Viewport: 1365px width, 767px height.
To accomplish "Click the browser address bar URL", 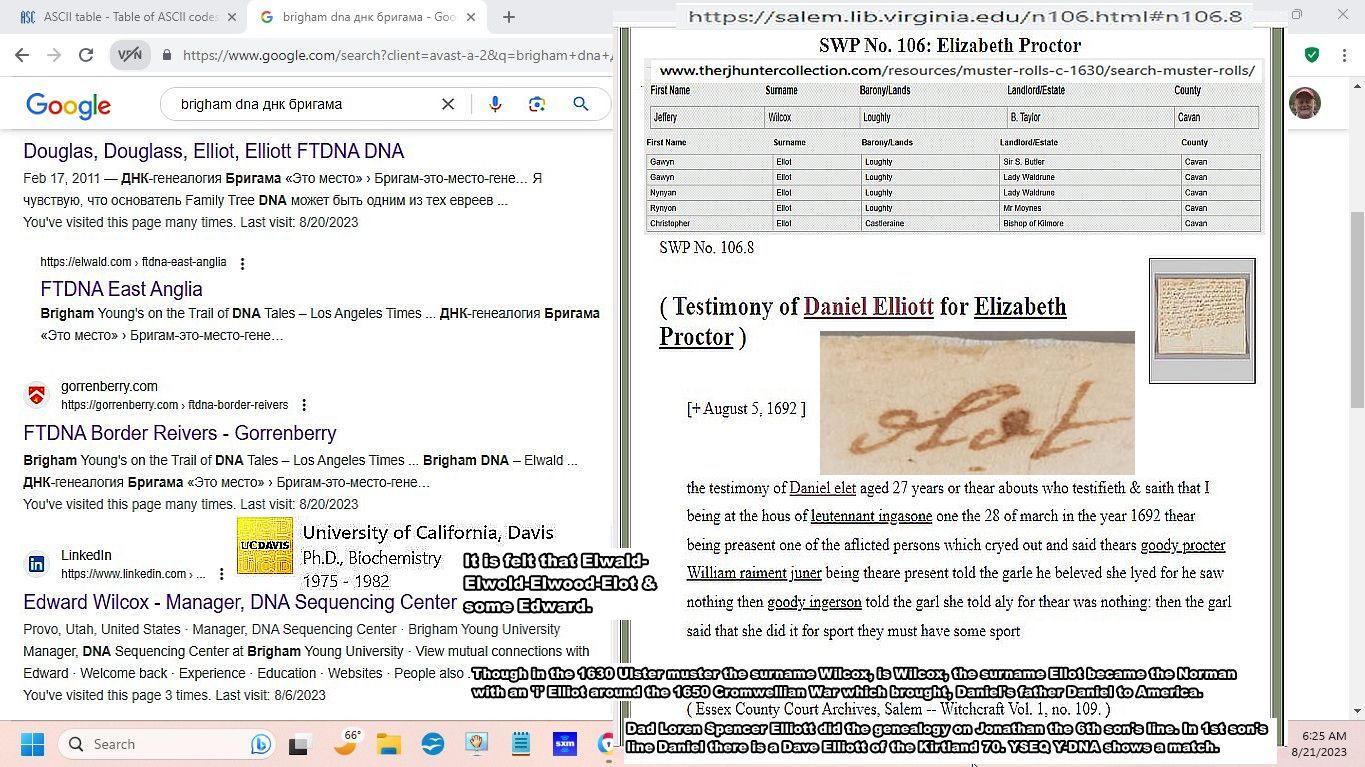I will [398, 56].
